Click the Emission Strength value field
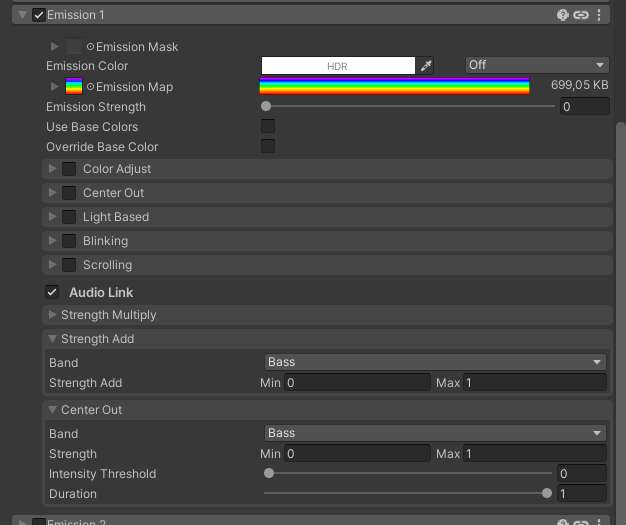The height and width of the screenshot is (525, 626). [584, 107]
